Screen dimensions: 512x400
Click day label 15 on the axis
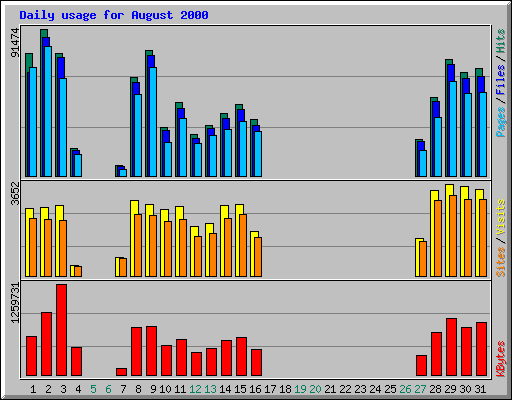240,389
